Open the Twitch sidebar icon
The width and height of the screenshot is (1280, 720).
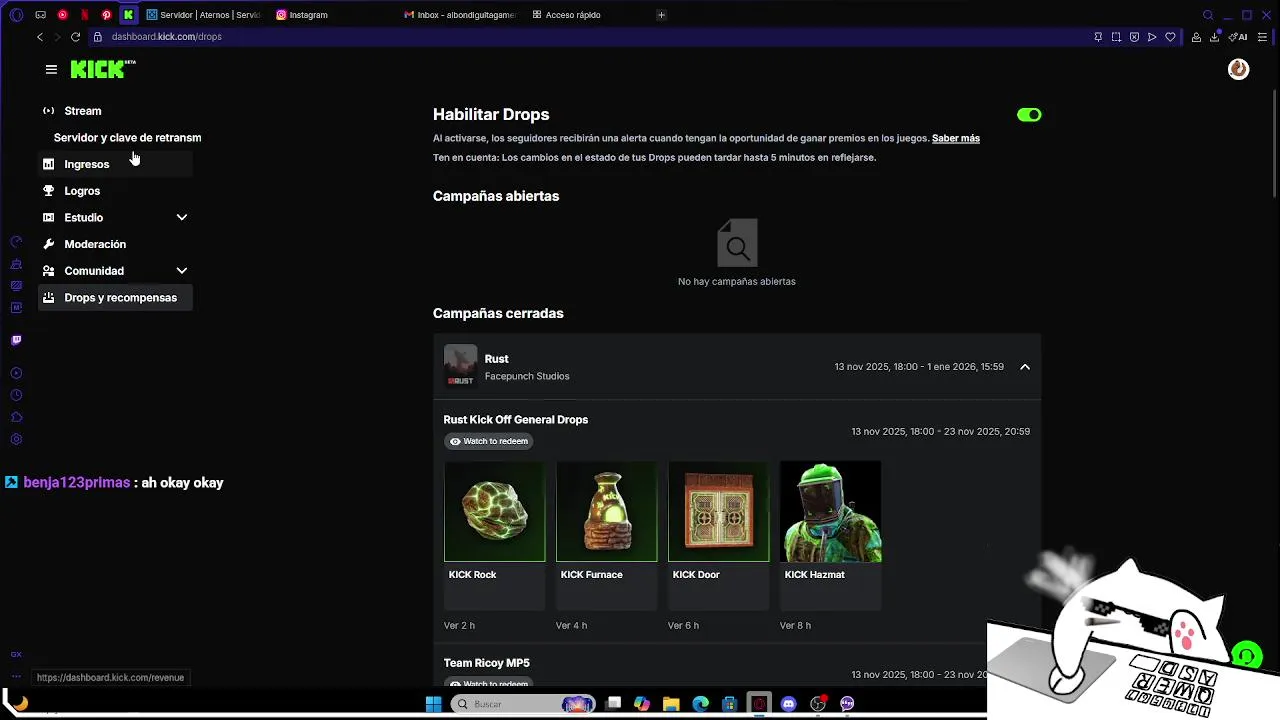(16, 340)
